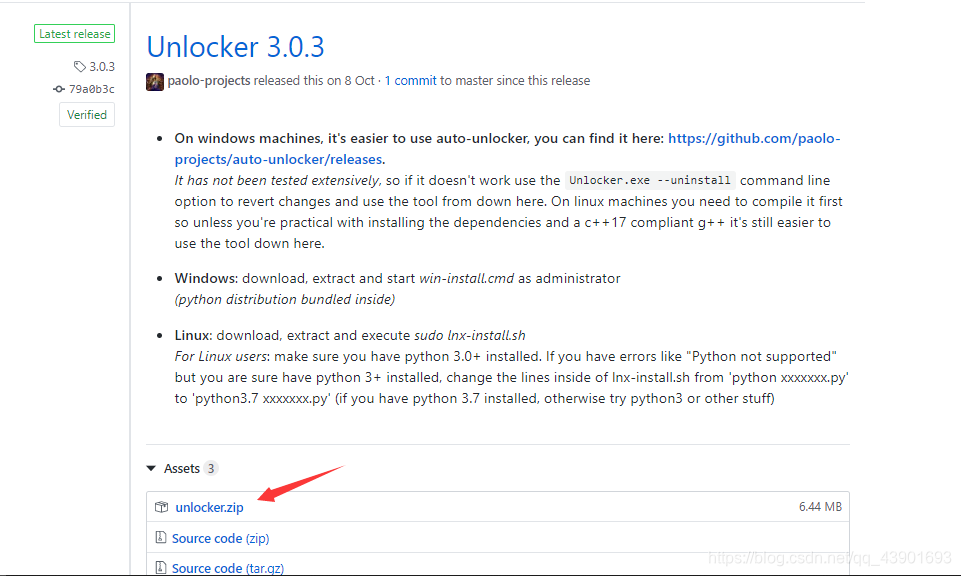Open the 3.0.3 tag link
This screenshot has width=961, height=576.
tap(102, 66)
